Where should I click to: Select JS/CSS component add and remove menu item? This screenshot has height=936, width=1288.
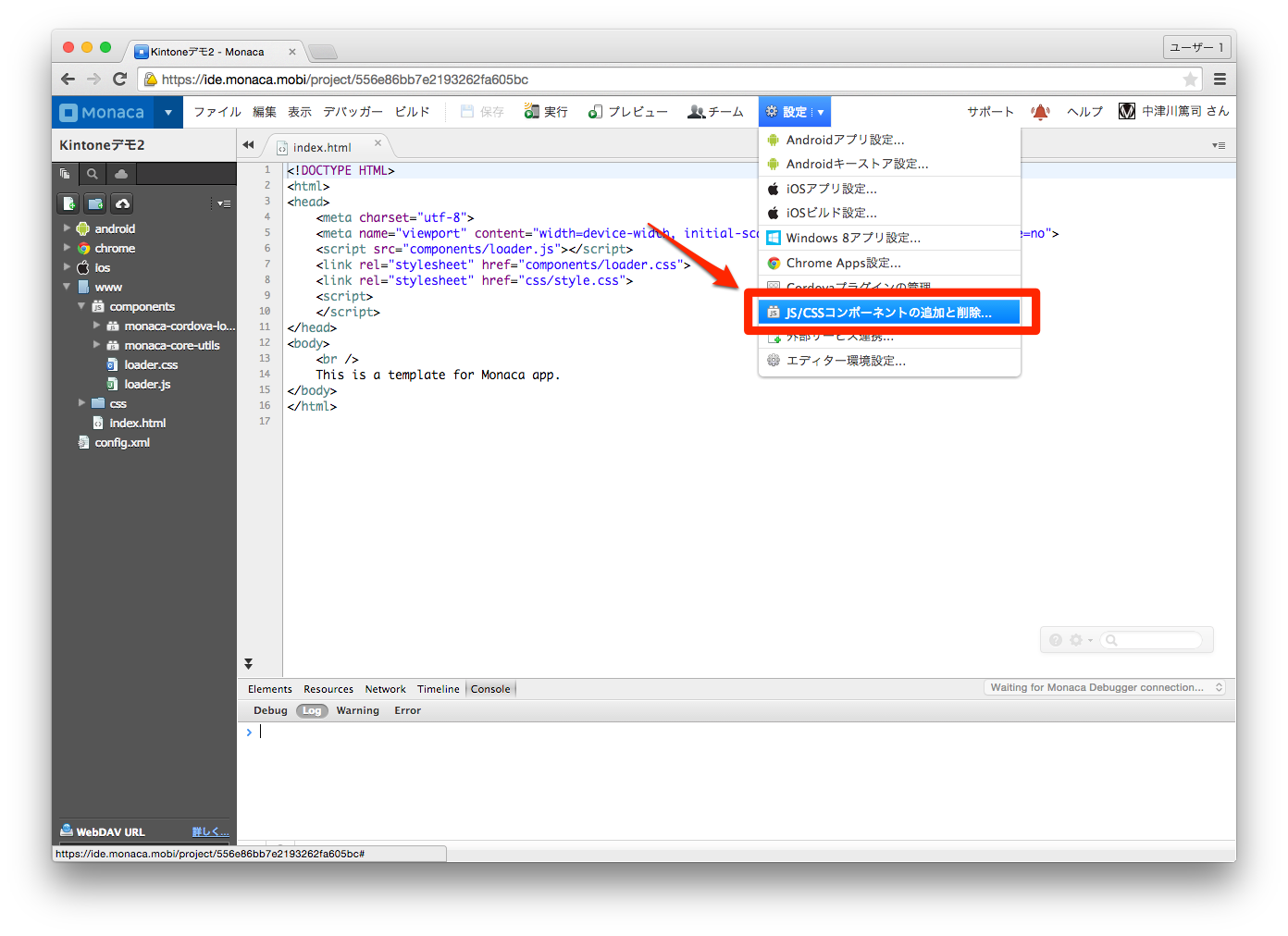(888, 313)
